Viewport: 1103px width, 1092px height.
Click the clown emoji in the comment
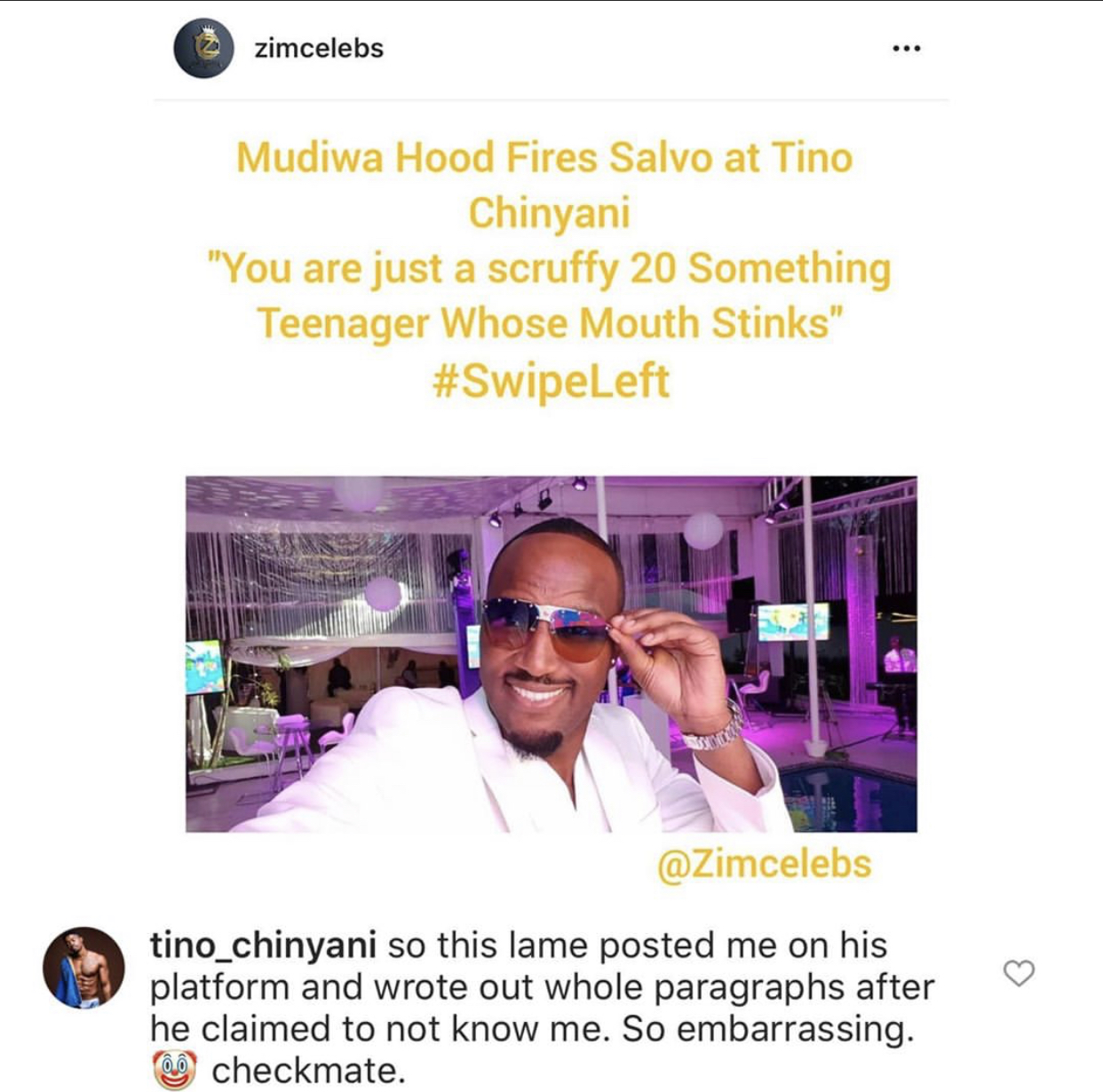(175, 1070)
